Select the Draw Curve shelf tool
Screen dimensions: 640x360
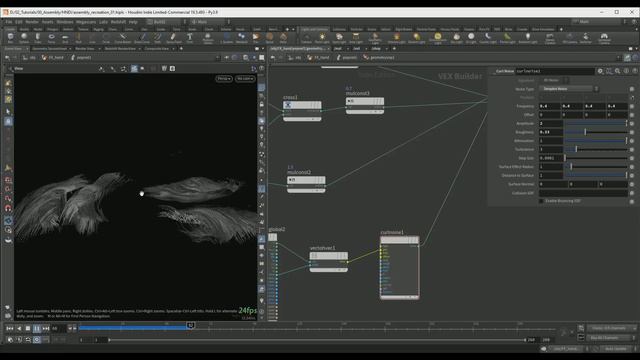[142, 38]
